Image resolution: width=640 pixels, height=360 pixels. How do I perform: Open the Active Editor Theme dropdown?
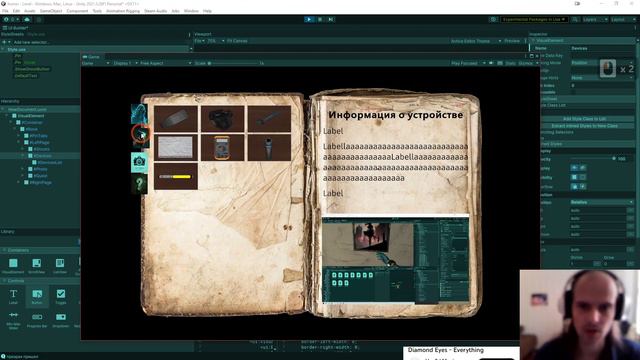click(x=476, y=41)
